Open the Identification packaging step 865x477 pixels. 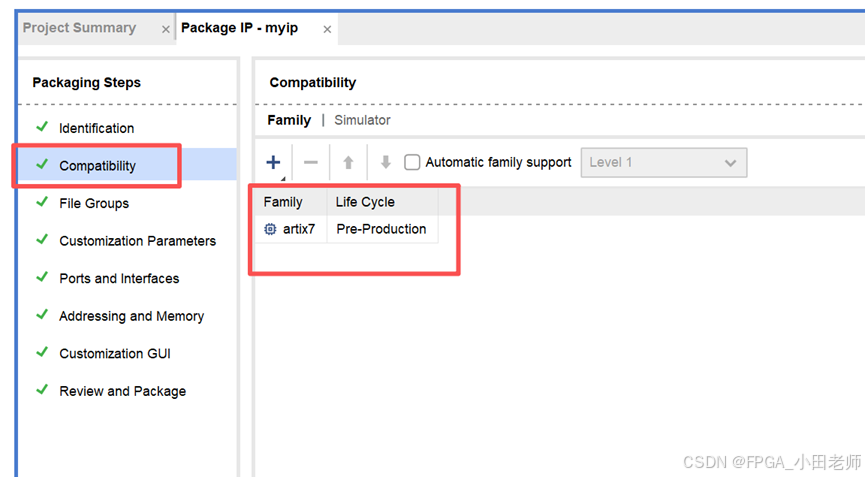coord(97,128)
